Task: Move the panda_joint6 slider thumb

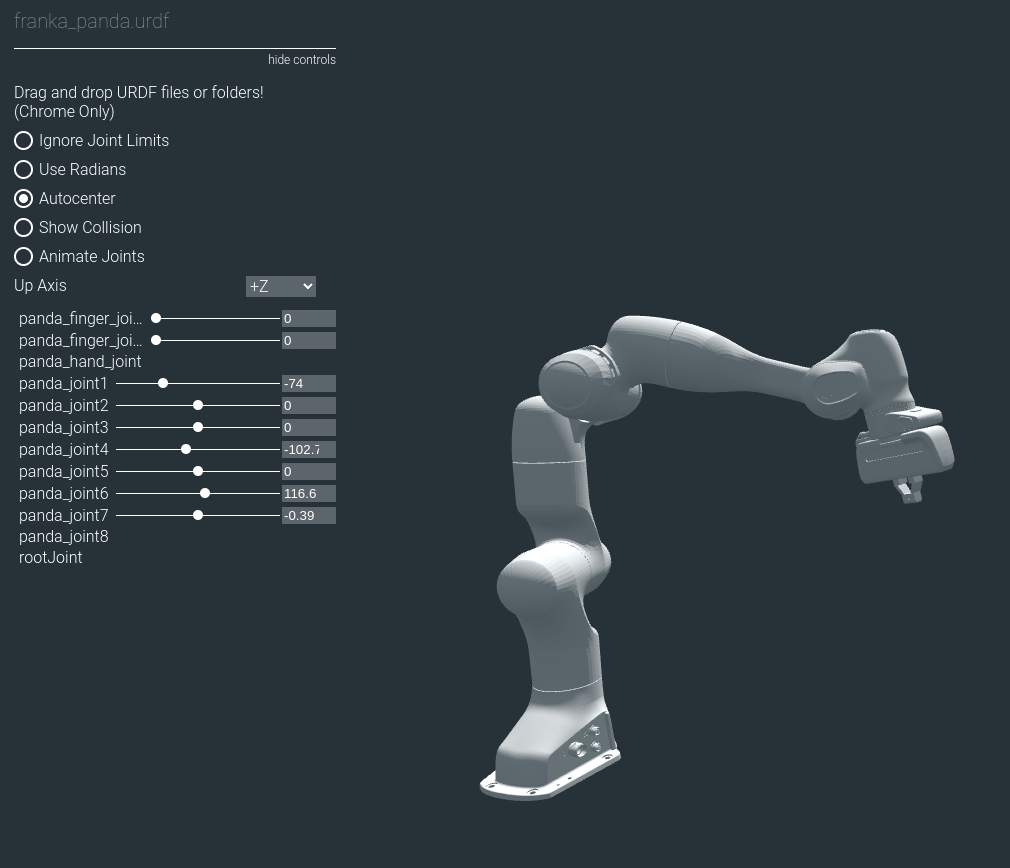Action: pyautogui.click(x=205, y=493)
